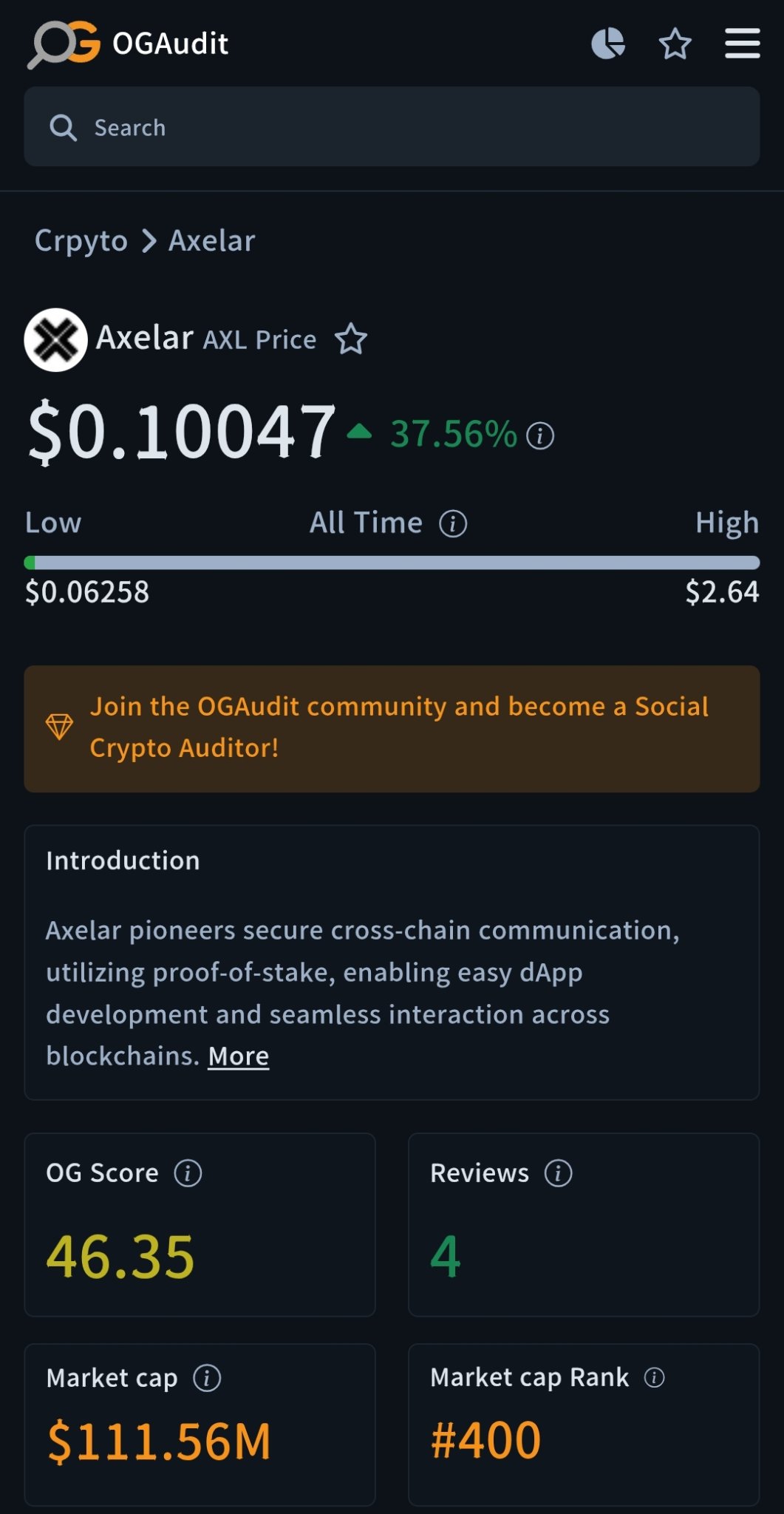Screen dimensions: 784x1514
Task: Open favorites star in header
Action: click(x=675, y=44)
